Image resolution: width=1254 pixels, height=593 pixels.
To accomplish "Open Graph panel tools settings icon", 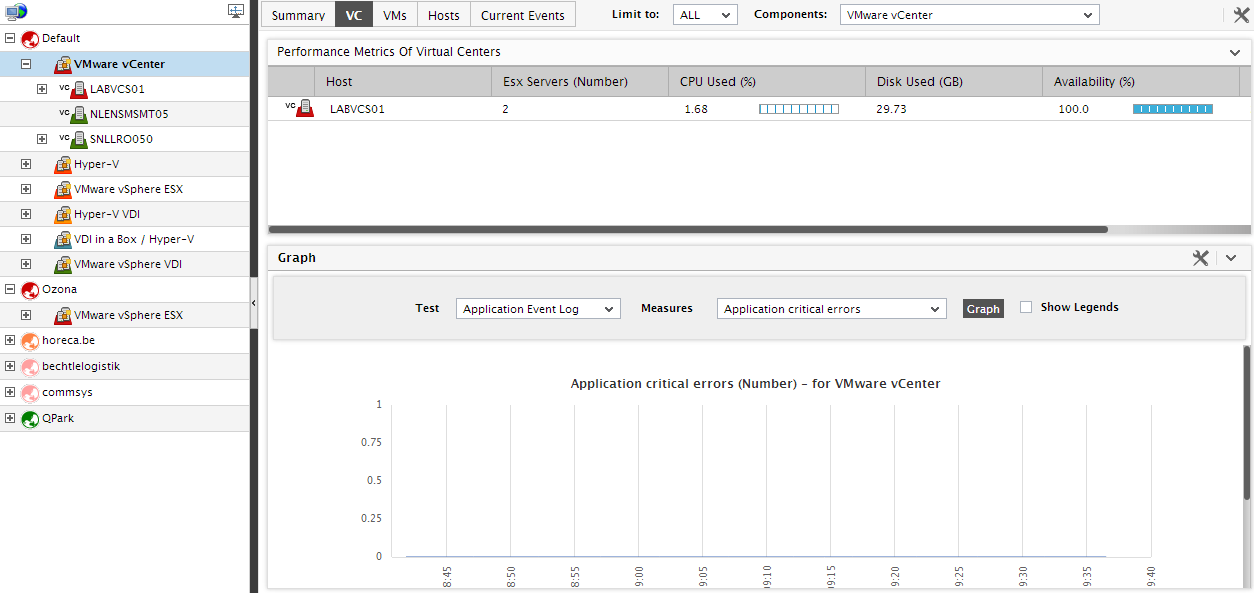I will point(1201,258).
